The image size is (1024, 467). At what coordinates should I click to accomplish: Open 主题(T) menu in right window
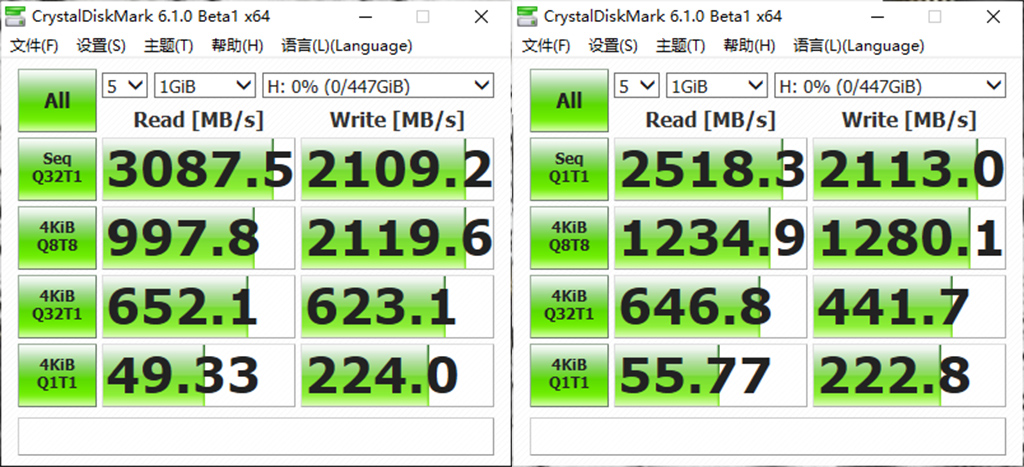tap(680, 46)
